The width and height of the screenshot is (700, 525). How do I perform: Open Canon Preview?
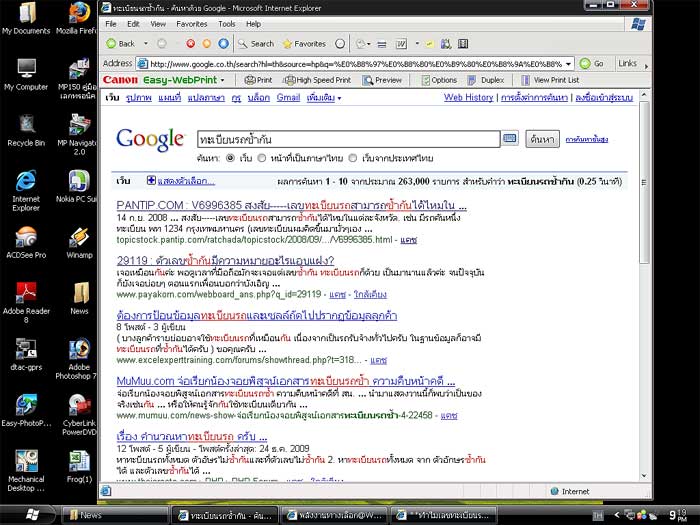(382, 80)
